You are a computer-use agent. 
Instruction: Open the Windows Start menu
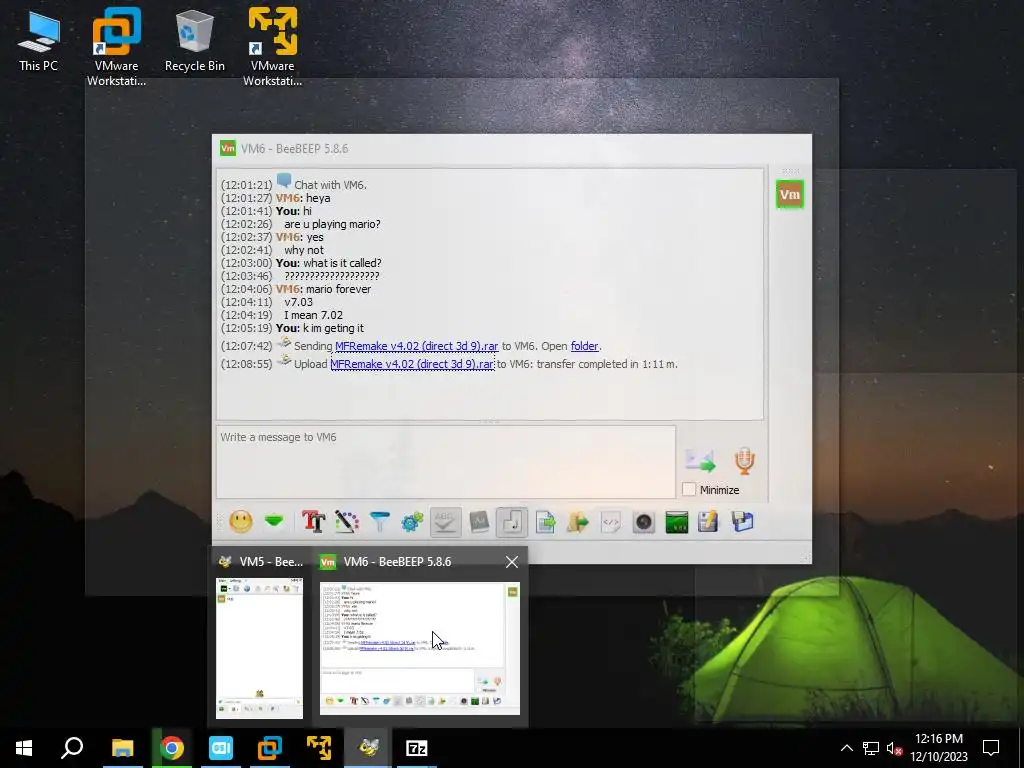[x=24, y=748]
